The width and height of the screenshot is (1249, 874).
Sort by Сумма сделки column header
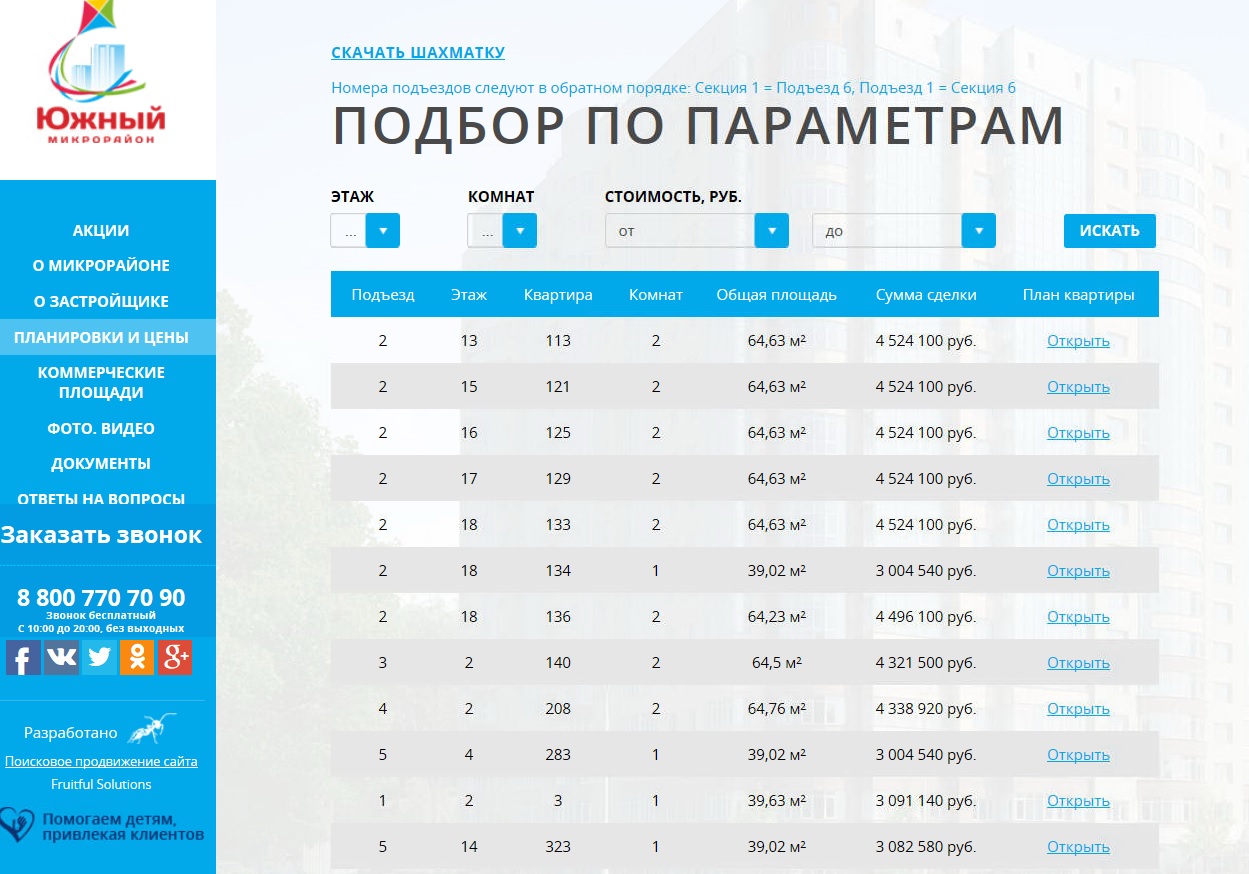click(x=926, y=295)
